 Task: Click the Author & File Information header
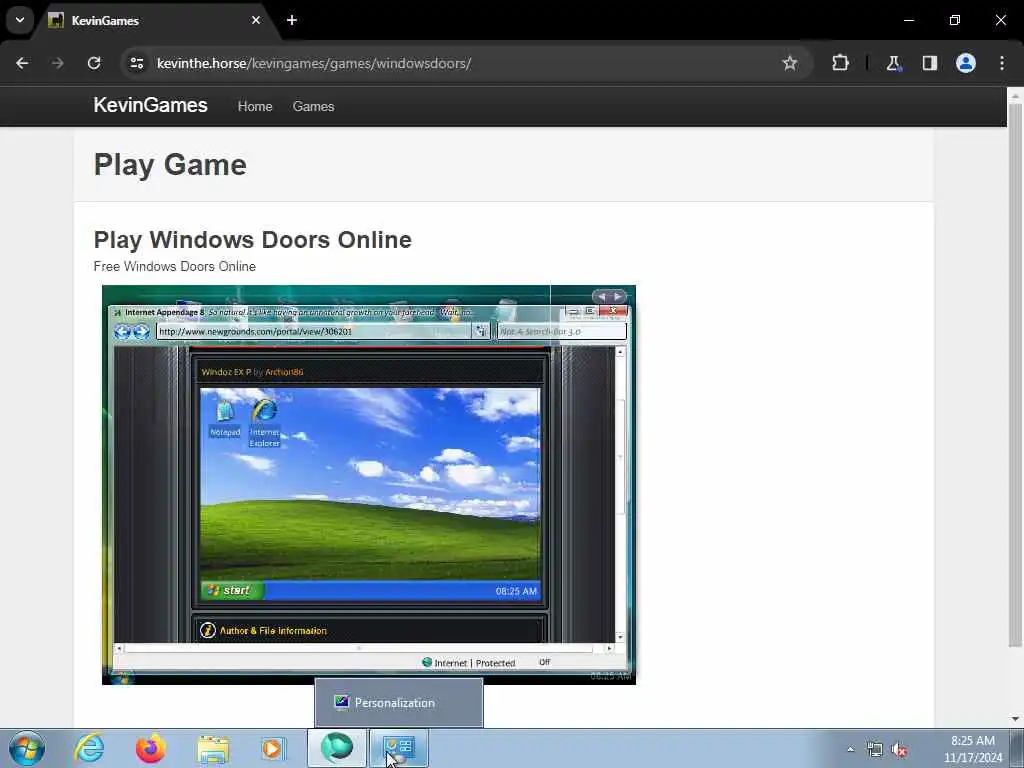tap(273, 631)
